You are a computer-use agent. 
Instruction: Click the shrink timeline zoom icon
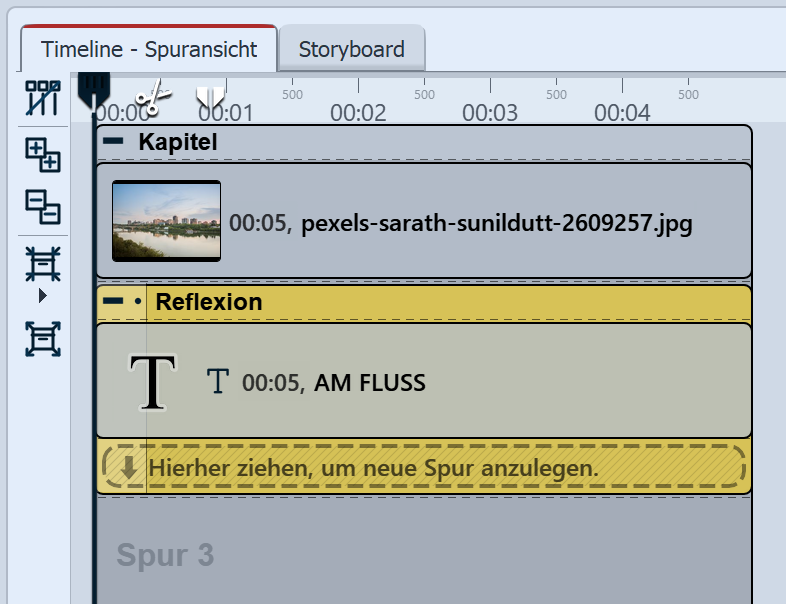coord(42,264)
